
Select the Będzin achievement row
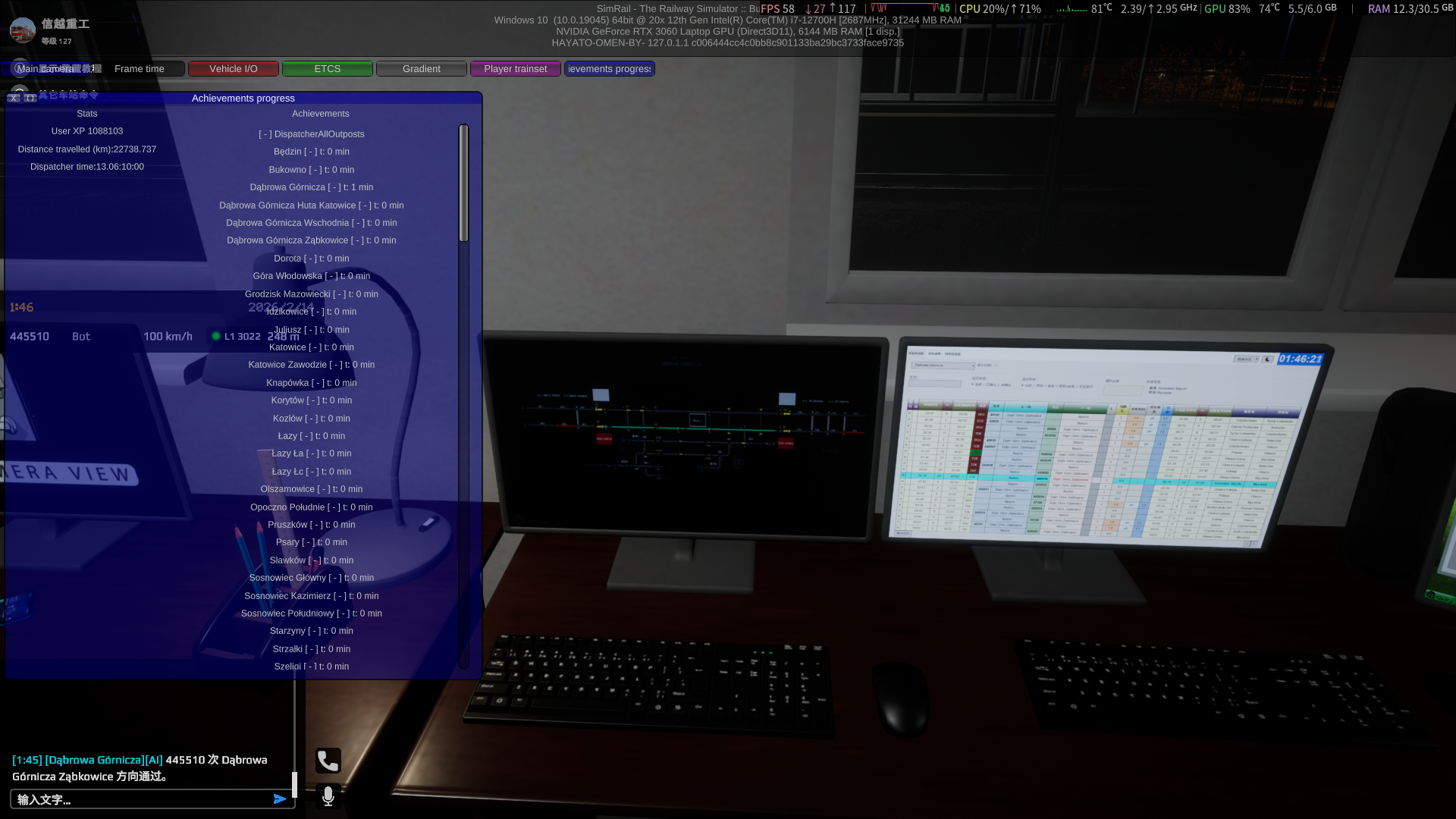(x=312, y=152)
